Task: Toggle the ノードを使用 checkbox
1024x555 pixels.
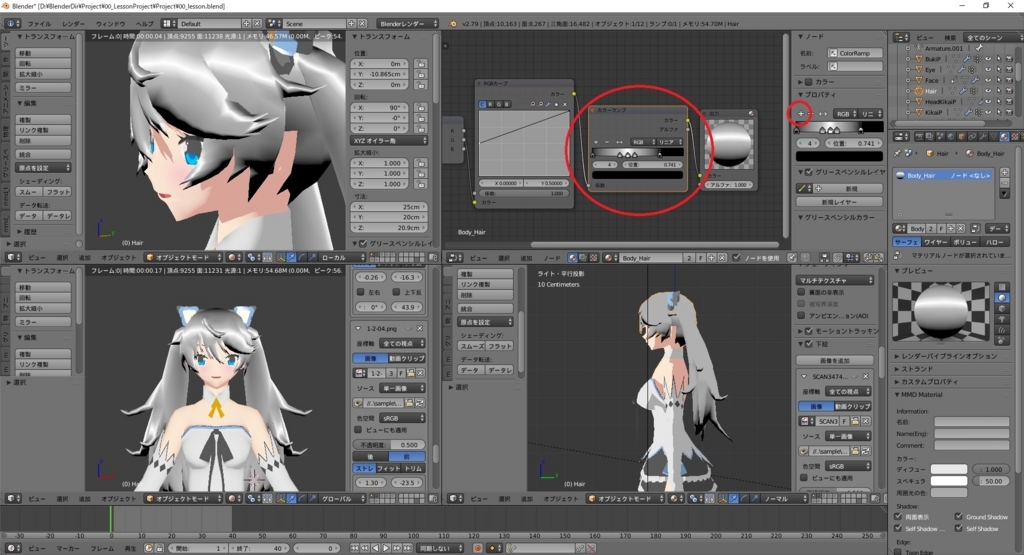Action: click(737, 257)
